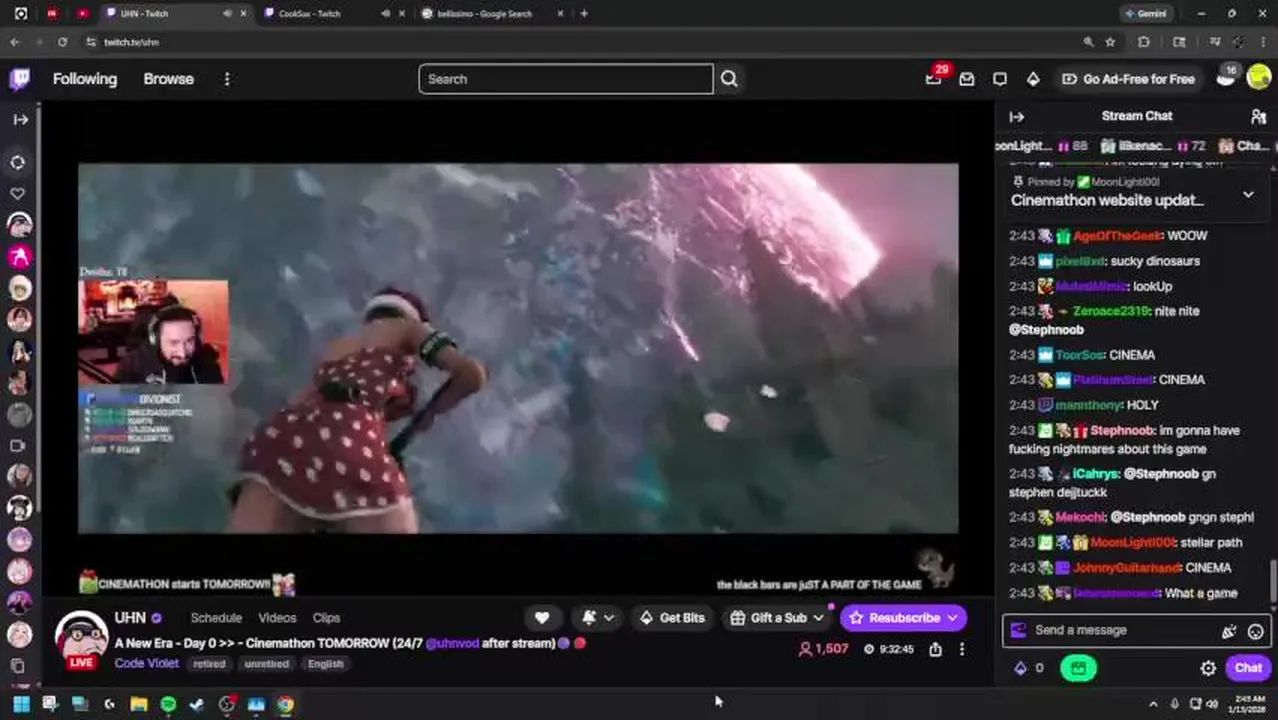The width and height of the screenshot is (1278, 720).
Task: Open the Windows Start button
Action: click(x=21, y=704)
